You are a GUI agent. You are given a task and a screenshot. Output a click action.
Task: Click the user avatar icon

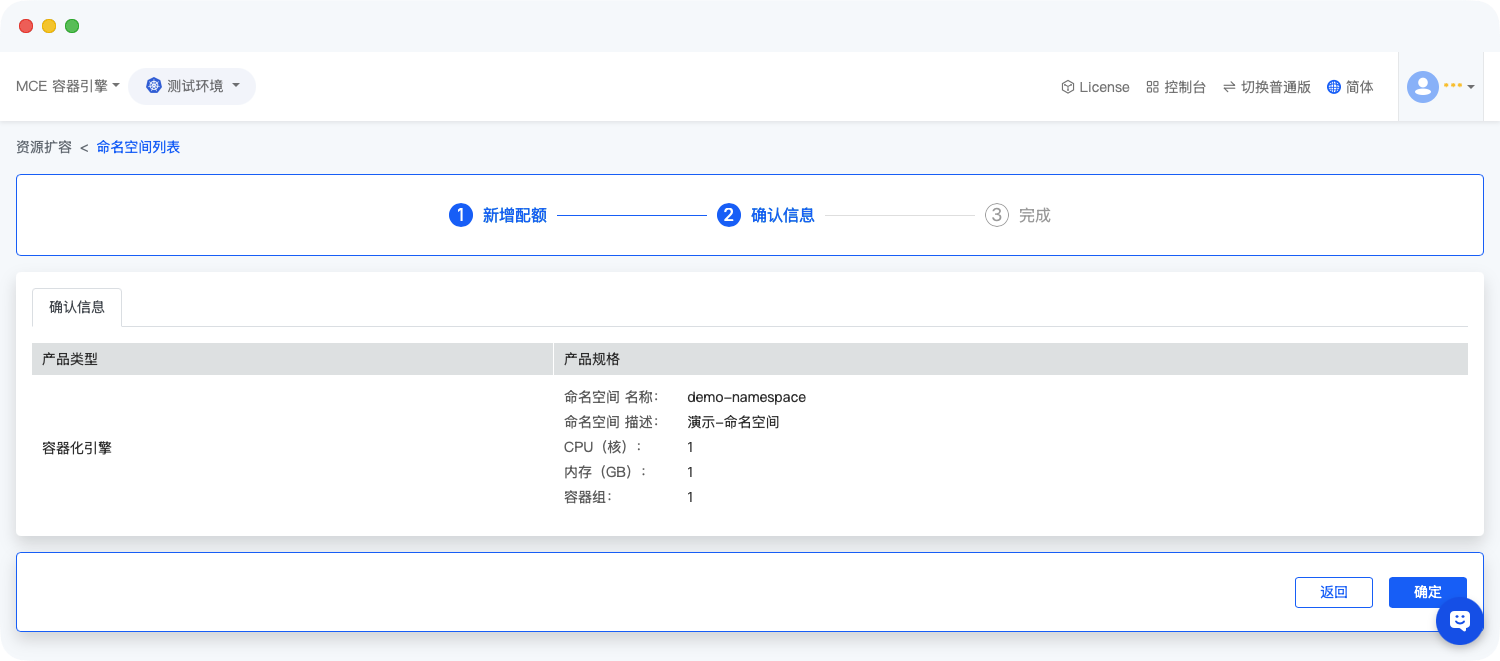[1422, 87]
